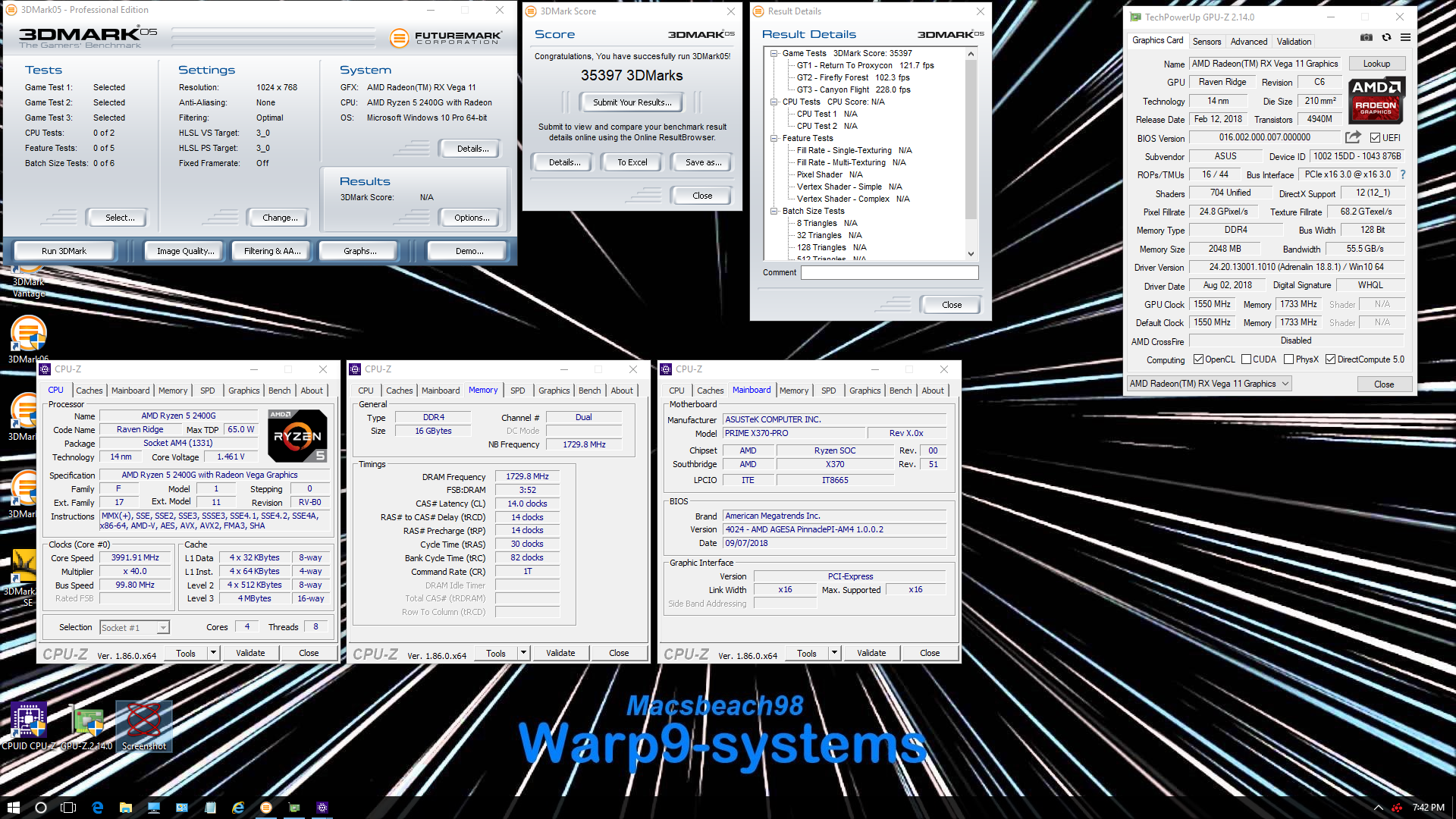Click the Ryzen 5 logo in CPU-Z
1456x819 pixels.
[x=298, y=436]
